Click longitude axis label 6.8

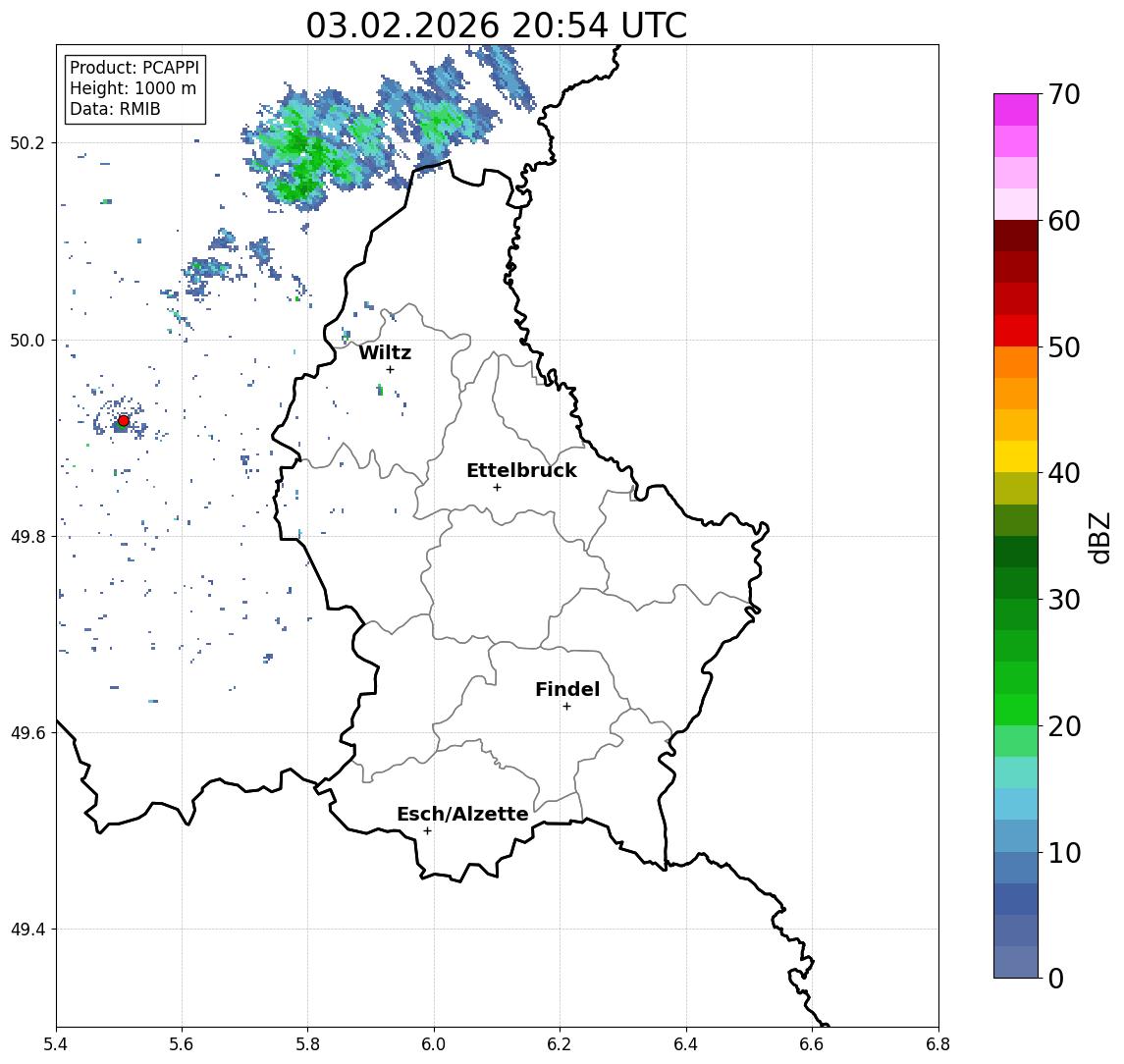tap(938, 1044)
